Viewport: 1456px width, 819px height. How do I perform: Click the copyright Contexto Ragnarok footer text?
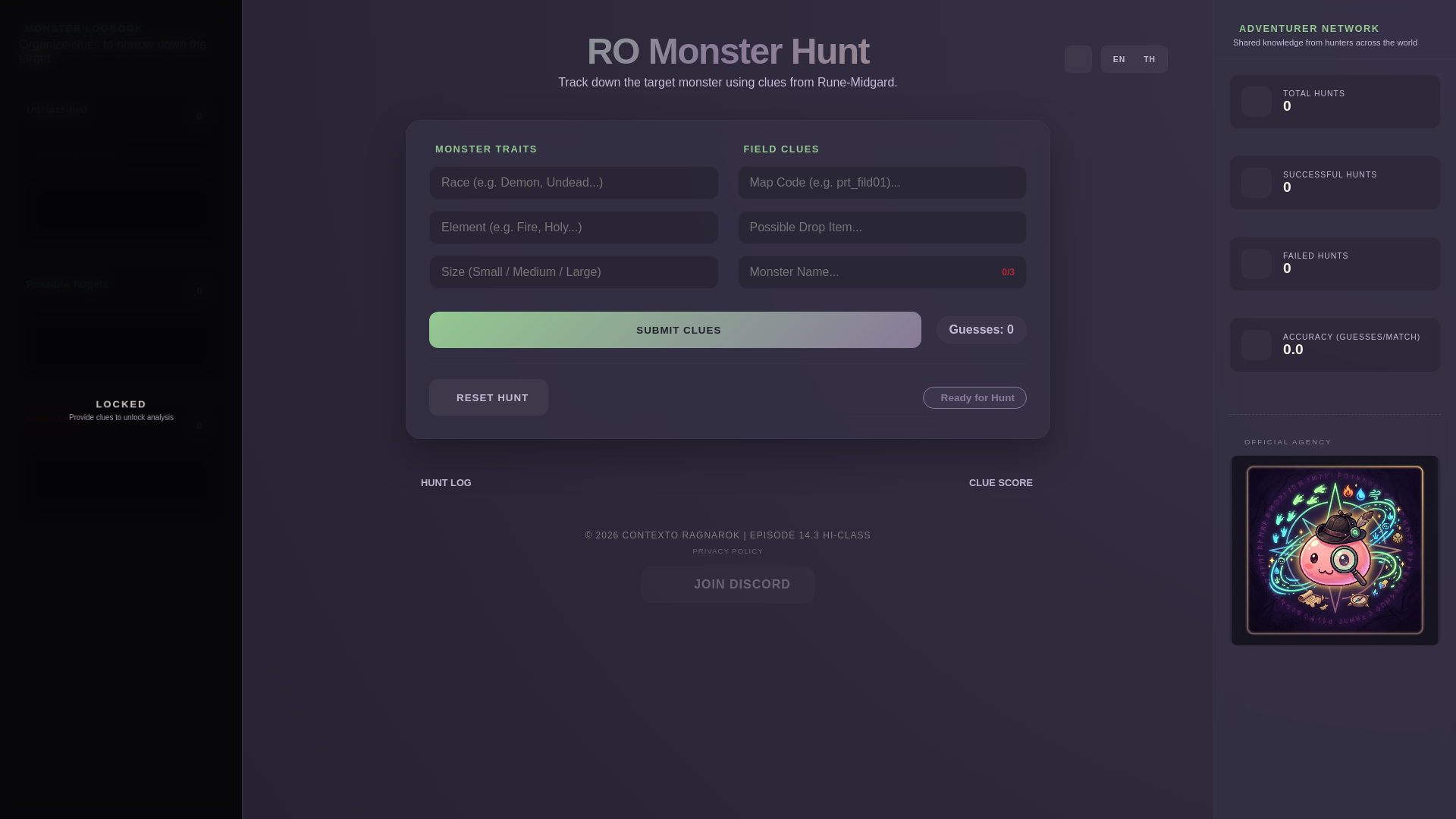[728, 535]
